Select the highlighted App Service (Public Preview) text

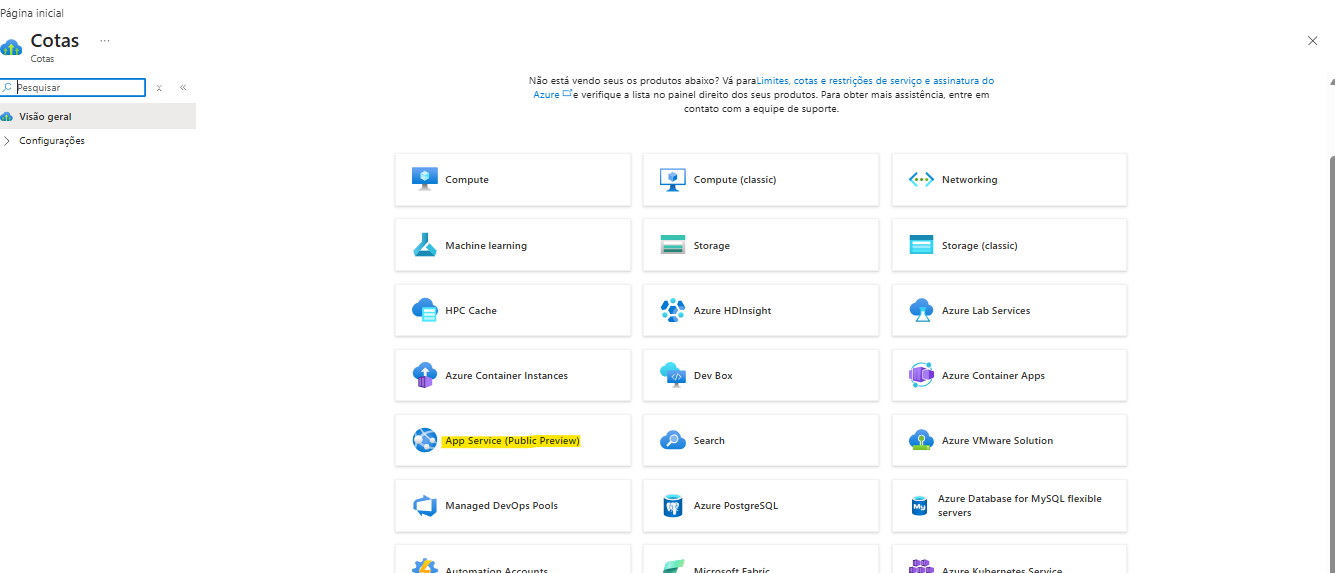(512, 441)
